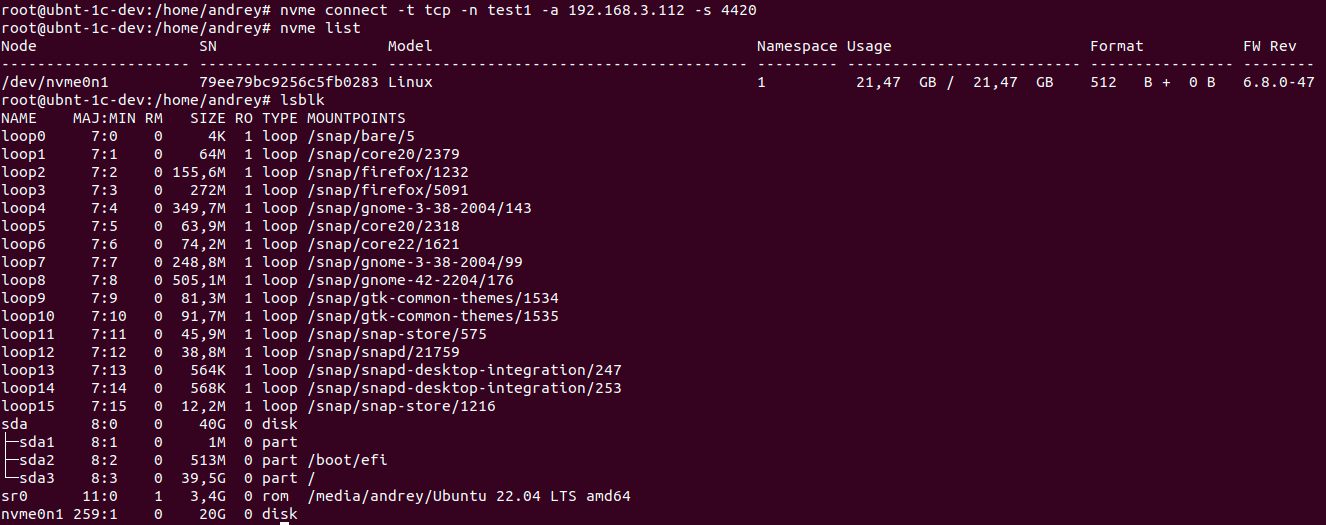Viewport: 1326px width, 525px height.
Task: Click the Node column header
Action: 19,46
